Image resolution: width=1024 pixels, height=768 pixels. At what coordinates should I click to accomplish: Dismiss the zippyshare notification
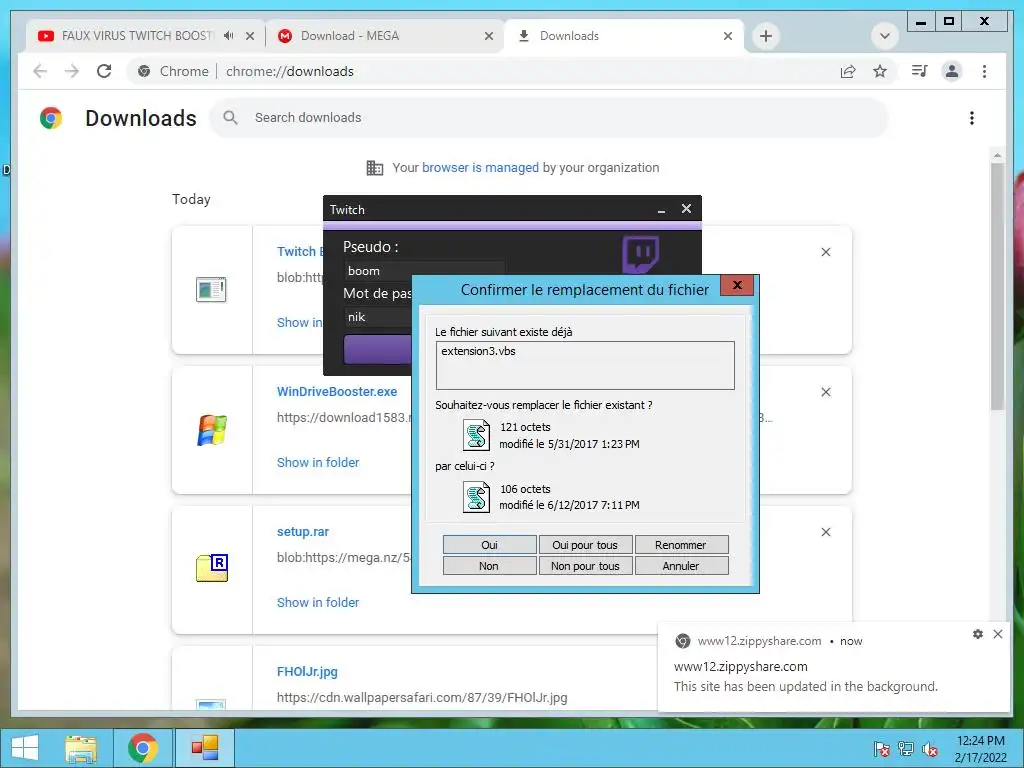tap(998, 634)
